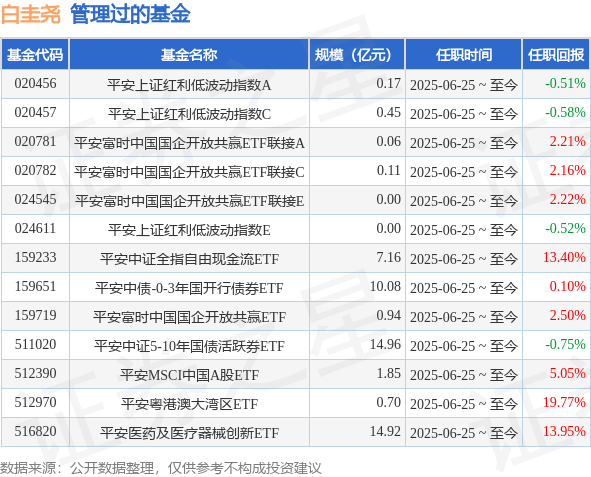This screenshot has width=591, height=477.
Task: Open 平安粤港澳大湾区ETF fund name
Action: 189,404
